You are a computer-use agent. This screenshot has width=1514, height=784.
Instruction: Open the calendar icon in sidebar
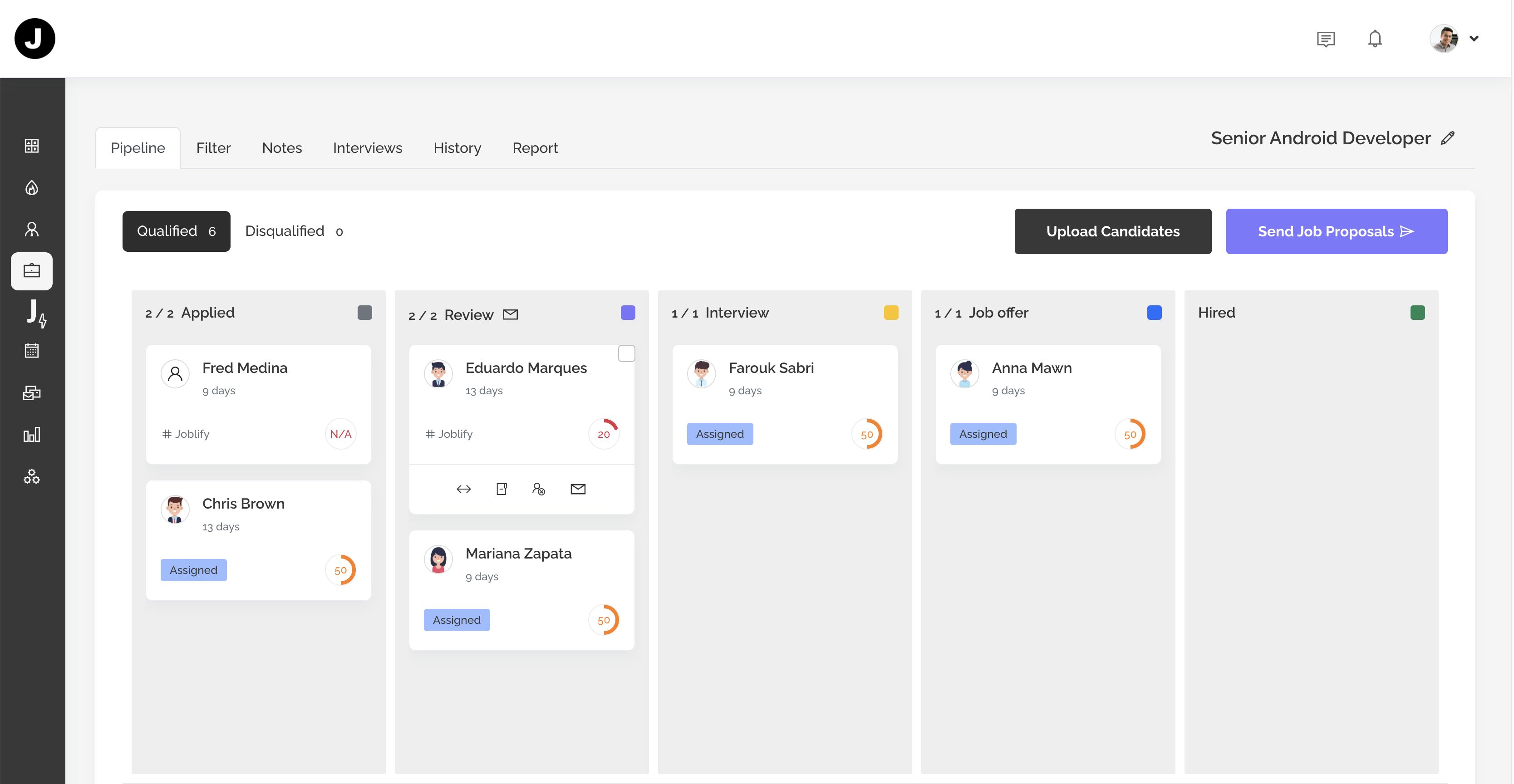32,351
